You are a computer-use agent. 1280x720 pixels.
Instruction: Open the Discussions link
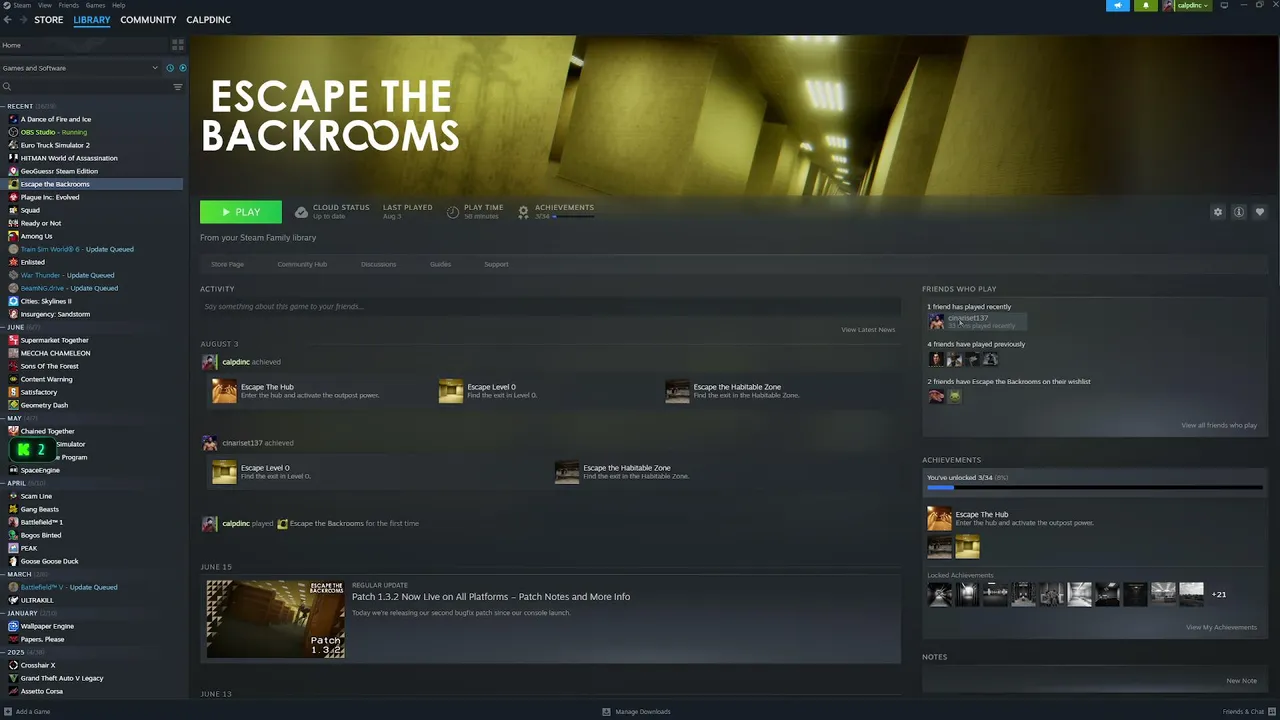tap(379, 264)
